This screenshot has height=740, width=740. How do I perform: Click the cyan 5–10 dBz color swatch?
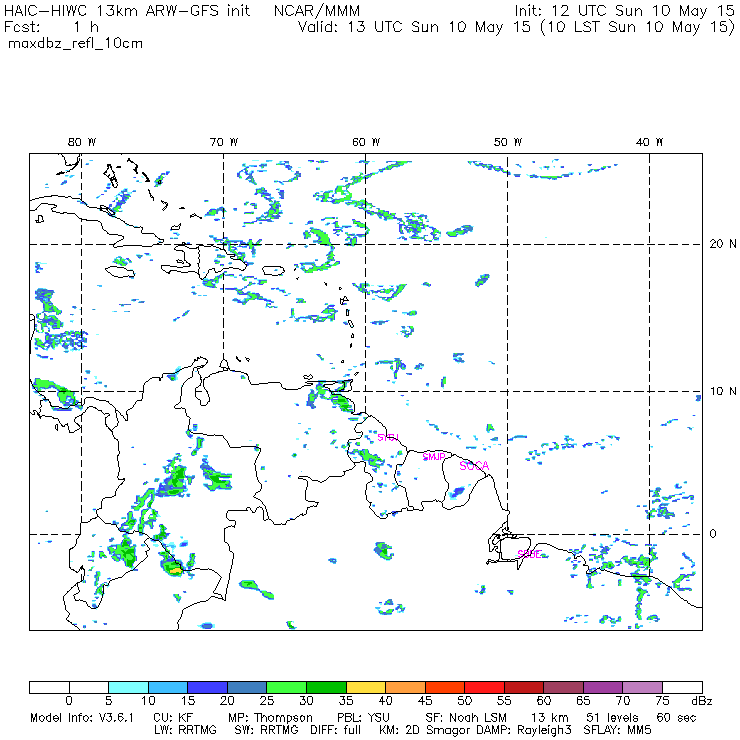click(x=128, y=687)
